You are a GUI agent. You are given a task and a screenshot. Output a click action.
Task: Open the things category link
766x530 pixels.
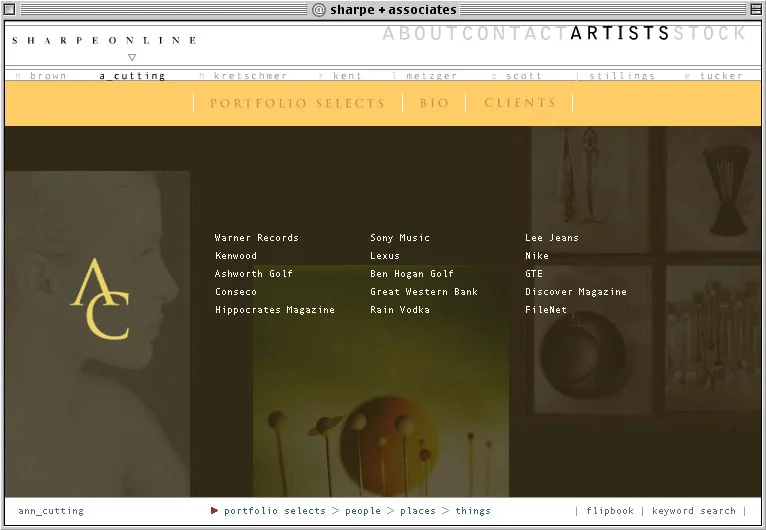coord(473,511)
